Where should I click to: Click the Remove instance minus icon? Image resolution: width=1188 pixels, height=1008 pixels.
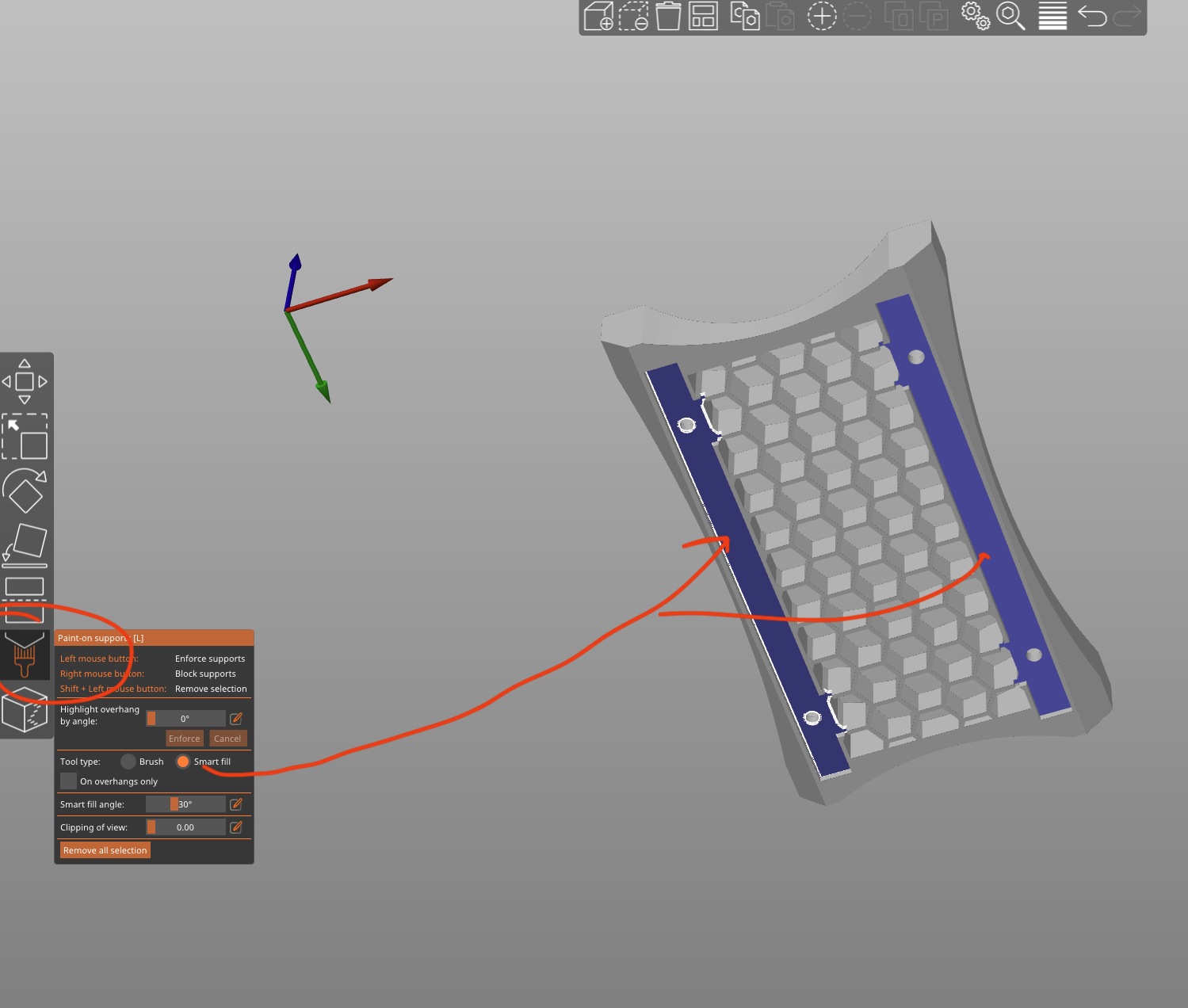click(857, 16)
